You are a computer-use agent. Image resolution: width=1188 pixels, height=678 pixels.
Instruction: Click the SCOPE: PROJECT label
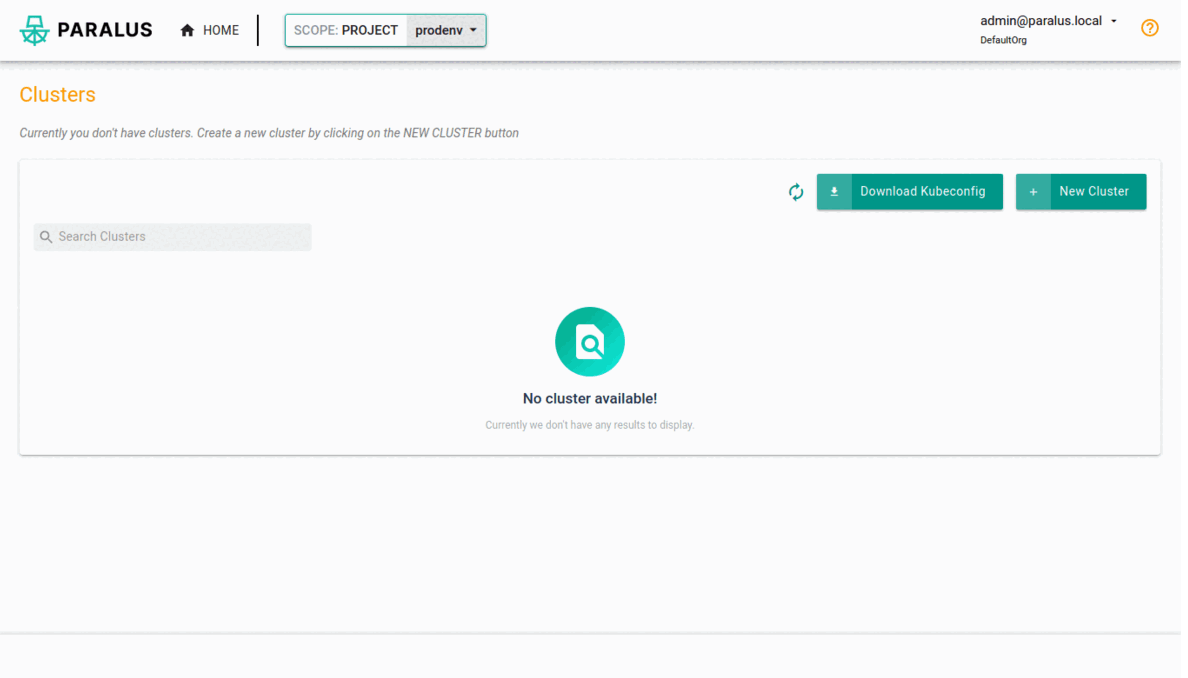point(345,30)
